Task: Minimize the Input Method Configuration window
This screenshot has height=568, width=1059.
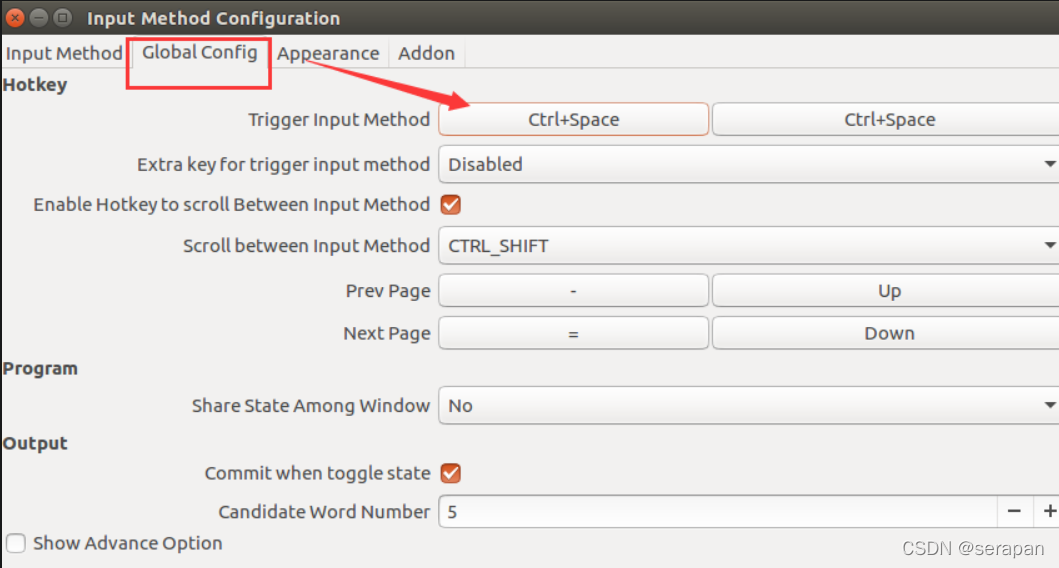Action: pyautogui.click(x=39, y=18)
